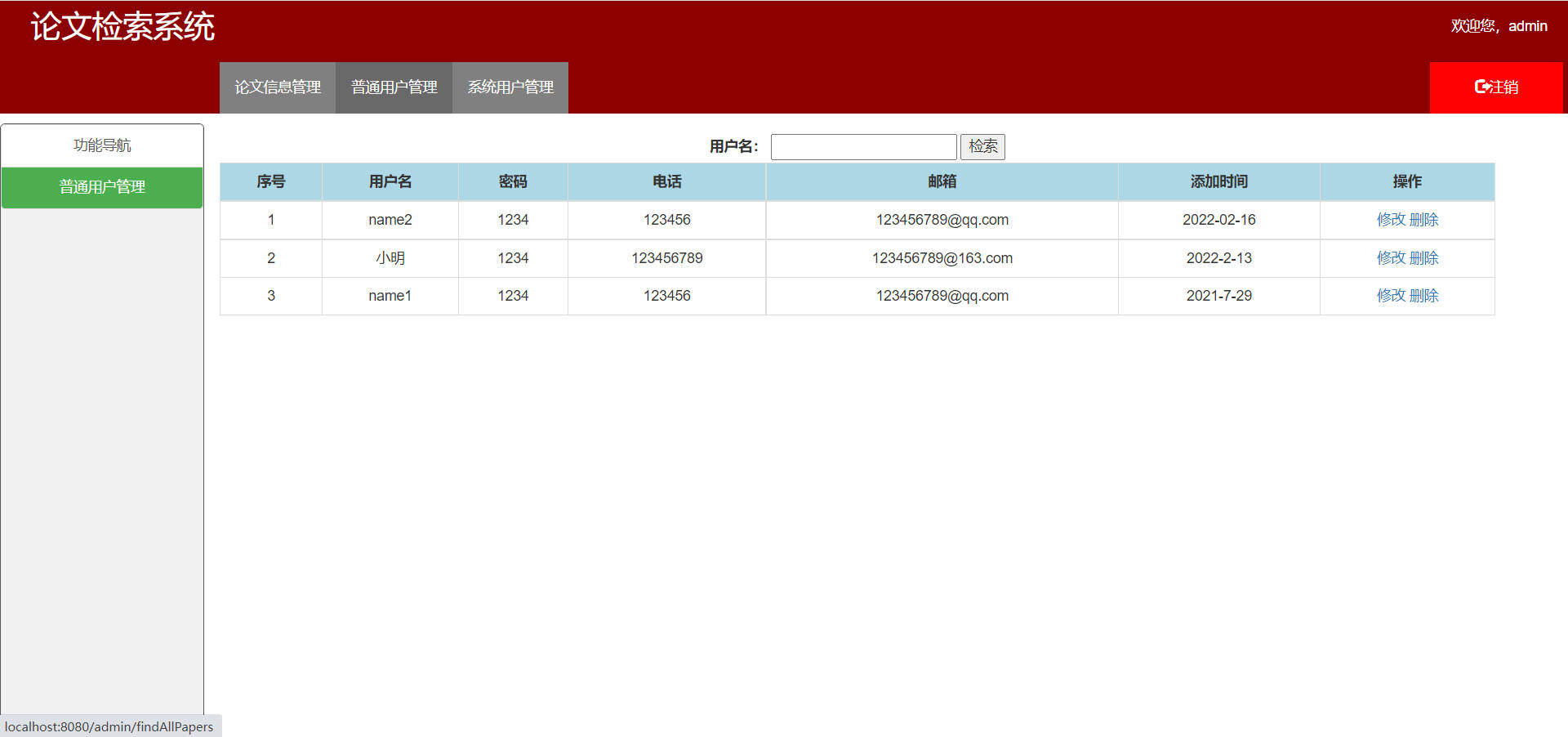Focus the 用户名 search input field
Screen dimensions: 1568x737
[x=863, y=147]
